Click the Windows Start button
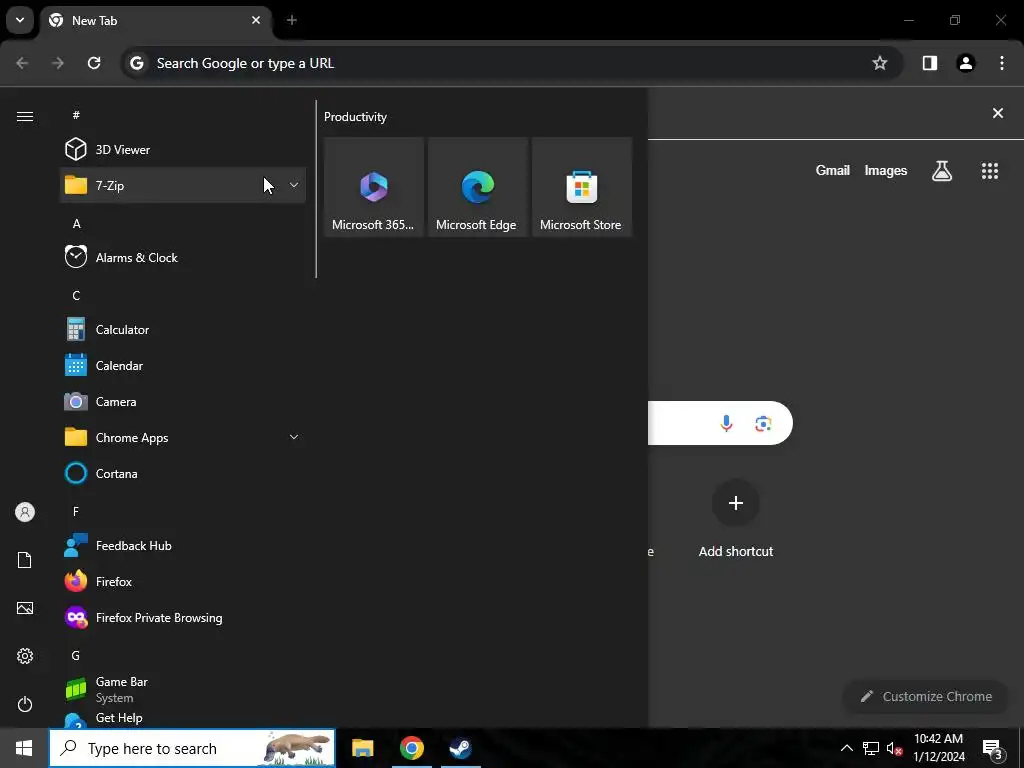This screenshot has width=1024, height=768. point(24,748)
